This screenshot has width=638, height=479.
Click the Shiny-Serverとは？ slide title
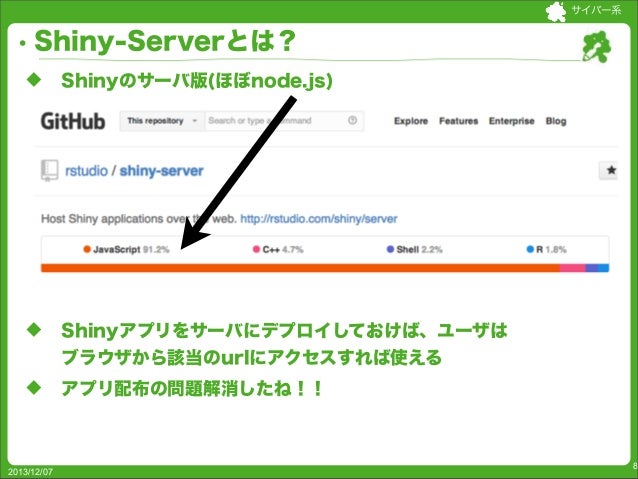tap(165, 41)
